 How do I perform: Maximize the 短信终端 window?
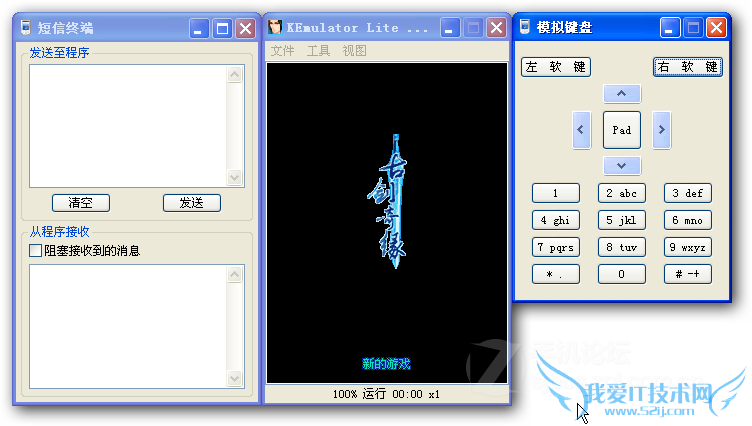pyautogui.click(x=222, y=28)
